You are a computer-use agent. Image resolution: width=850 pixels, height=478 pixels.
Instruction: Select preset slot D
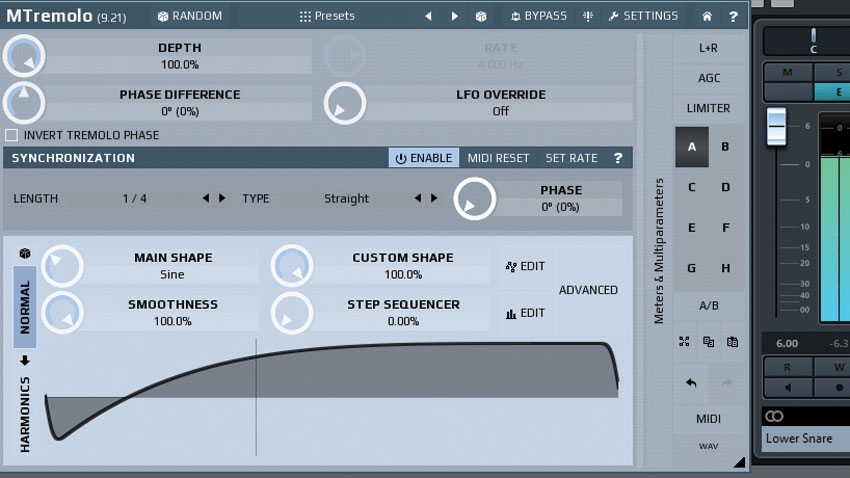point(725,188)
